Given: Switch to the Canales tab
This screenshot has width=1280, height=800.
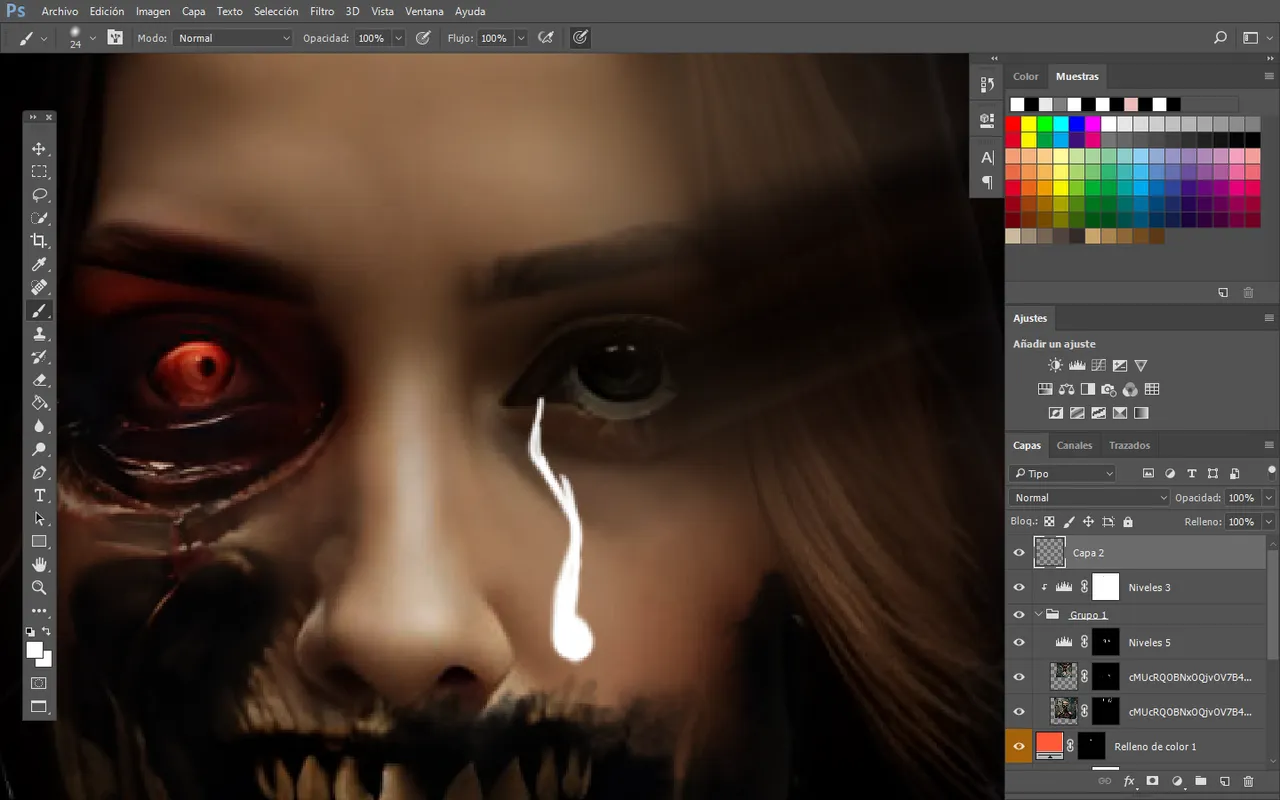Looking at the screenshot, I should 1074,445.
